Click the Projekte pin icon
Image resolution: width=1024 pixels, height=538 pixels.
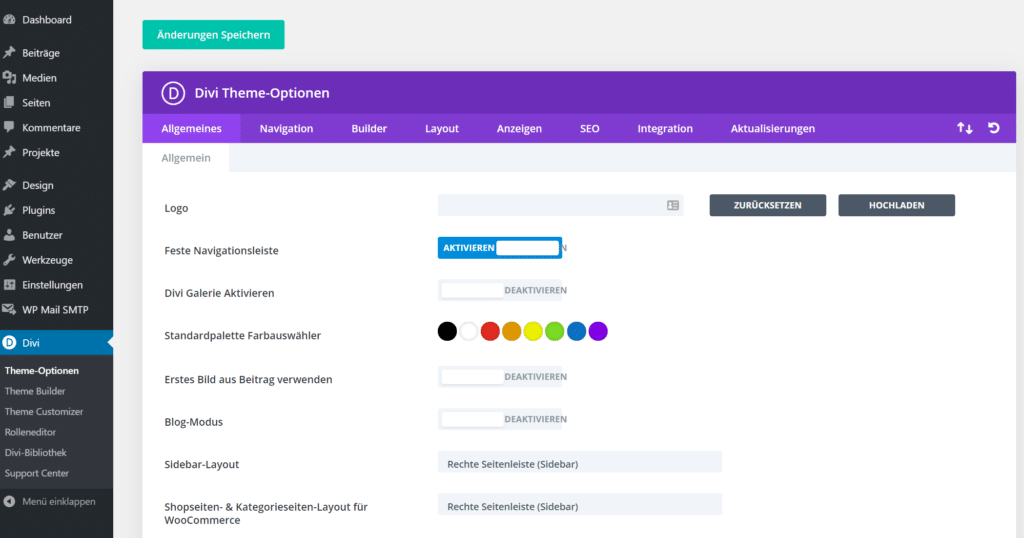(9, 152)
